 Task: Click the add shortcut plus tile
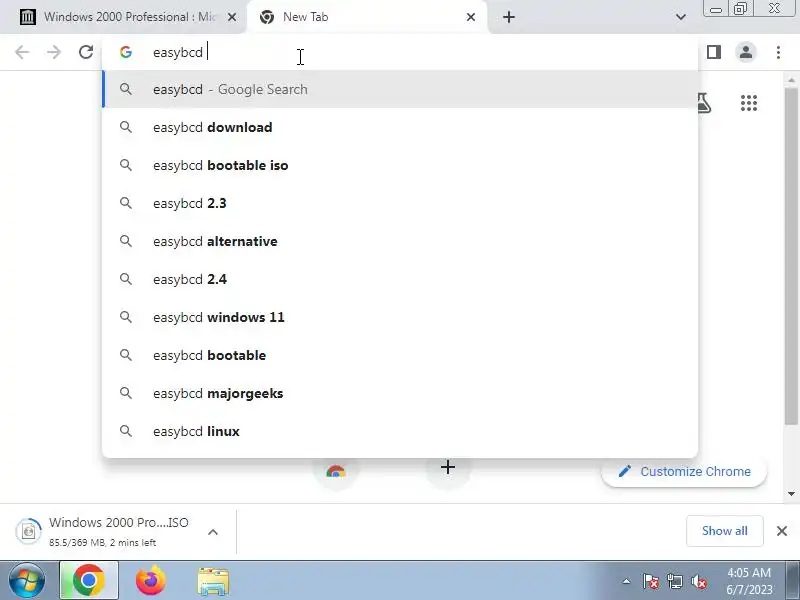447,467
